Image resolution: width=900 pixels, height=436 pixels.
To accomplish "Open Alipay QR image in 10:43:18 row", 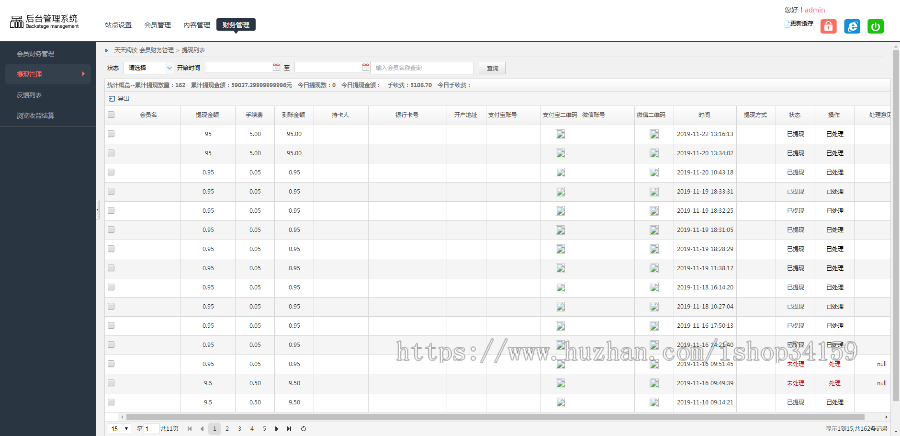I will click(x=560, y=172).
